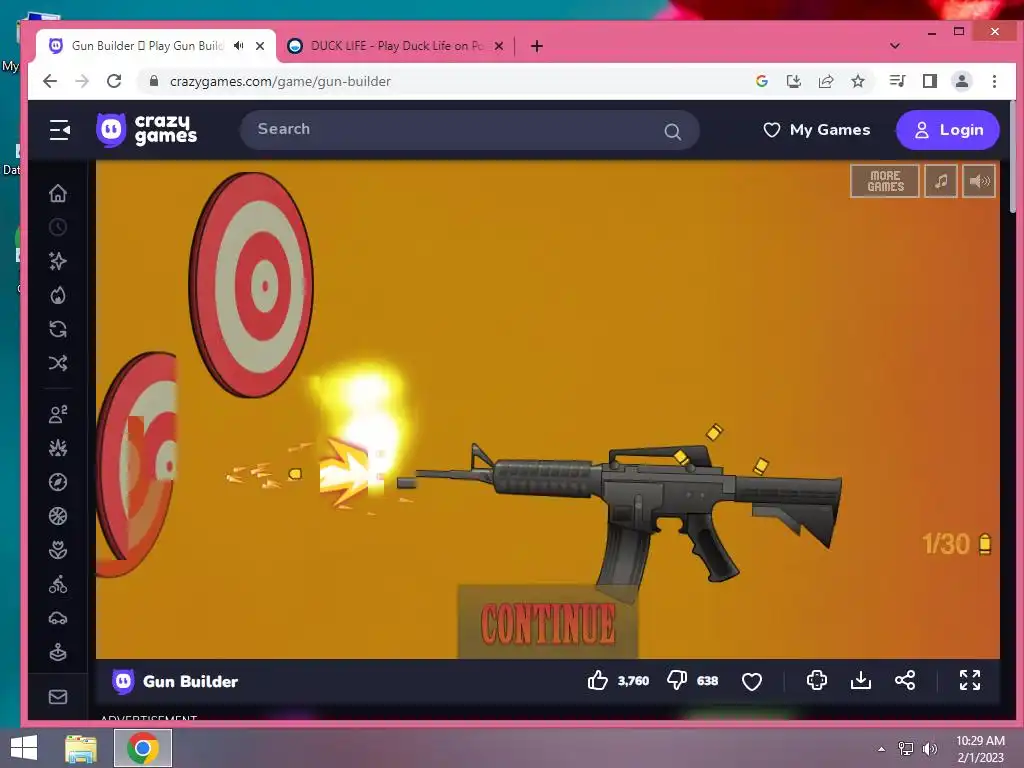Bookmark this page with the star

857,81
